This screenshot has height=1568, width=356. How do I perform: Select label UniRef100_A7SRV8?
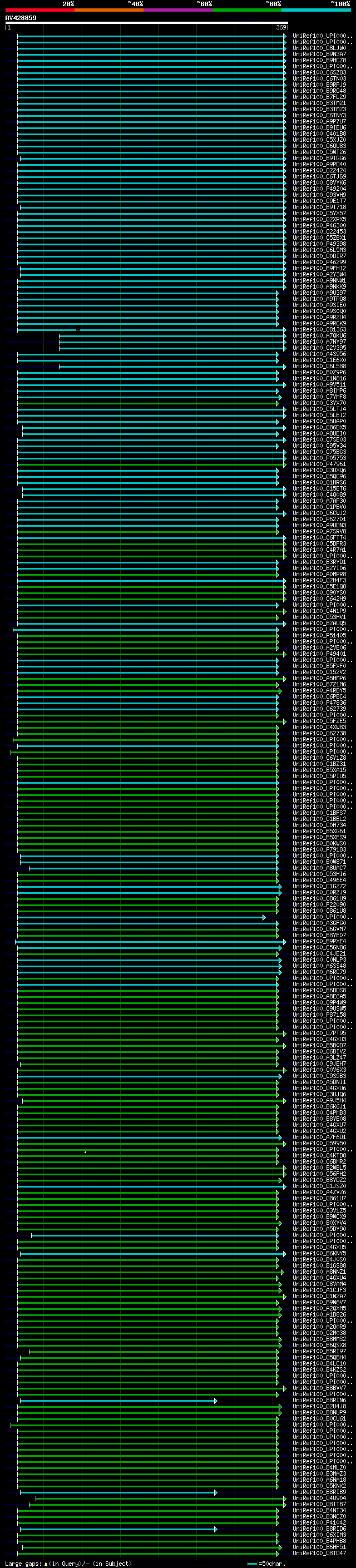pos(319,531)
